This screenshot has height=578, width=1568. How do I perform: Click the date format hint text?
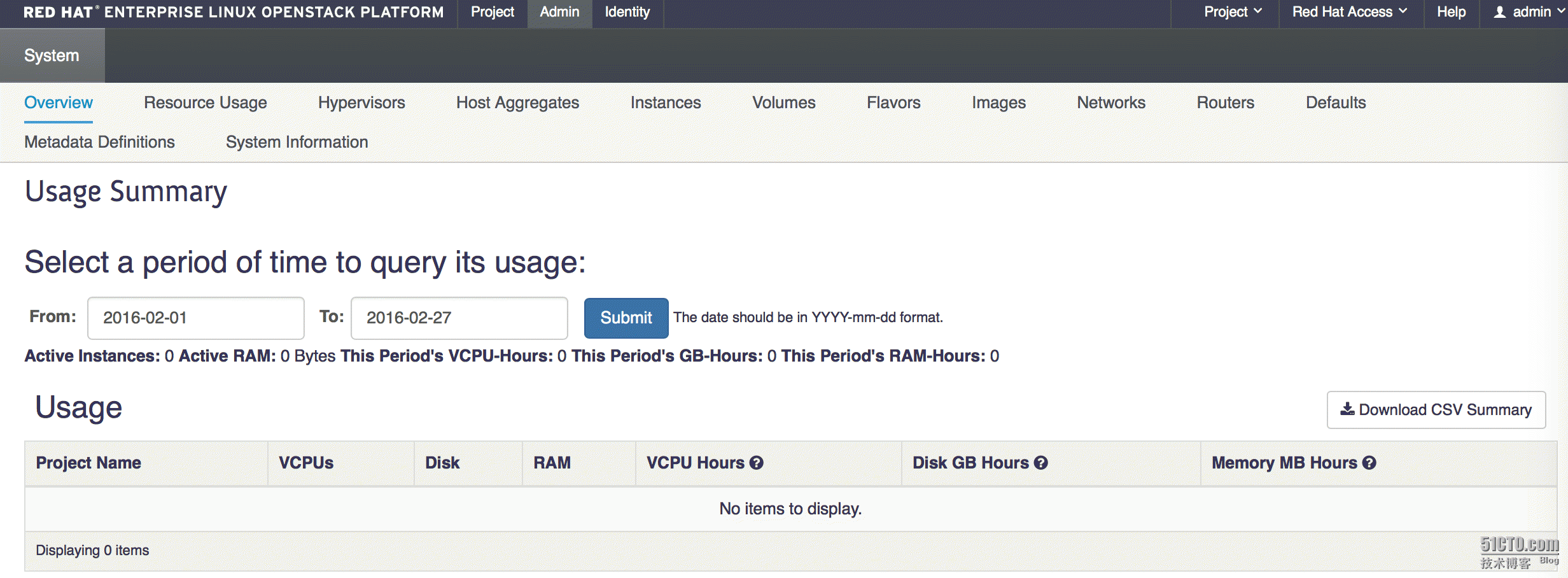point(808,317)
